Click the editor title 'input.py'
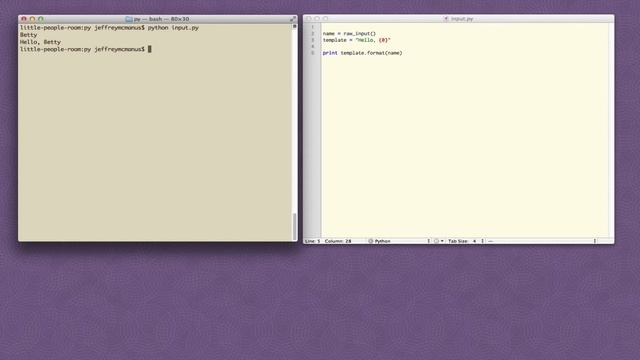 [x=462, y=19]
